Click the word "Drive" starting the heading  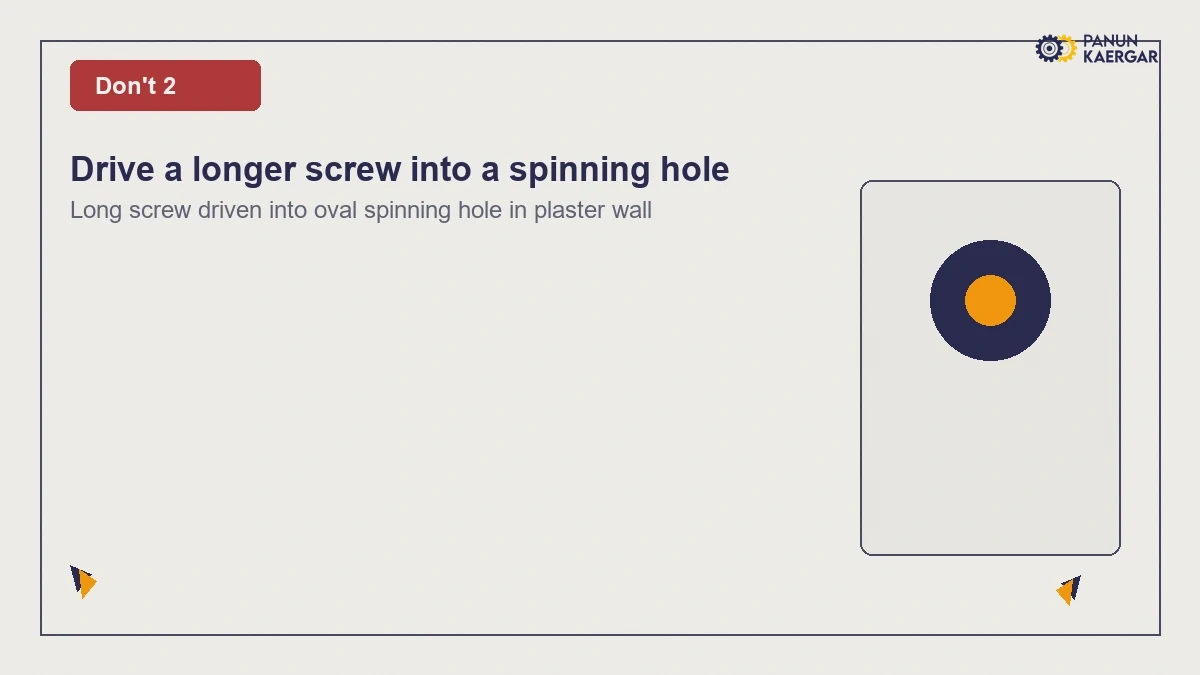[x=113, y=169]
